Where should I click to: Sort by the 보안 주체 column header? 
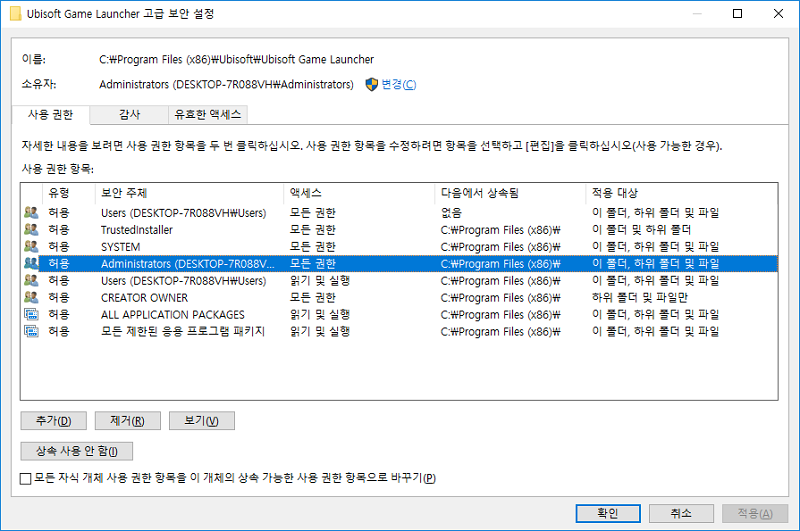189,193
